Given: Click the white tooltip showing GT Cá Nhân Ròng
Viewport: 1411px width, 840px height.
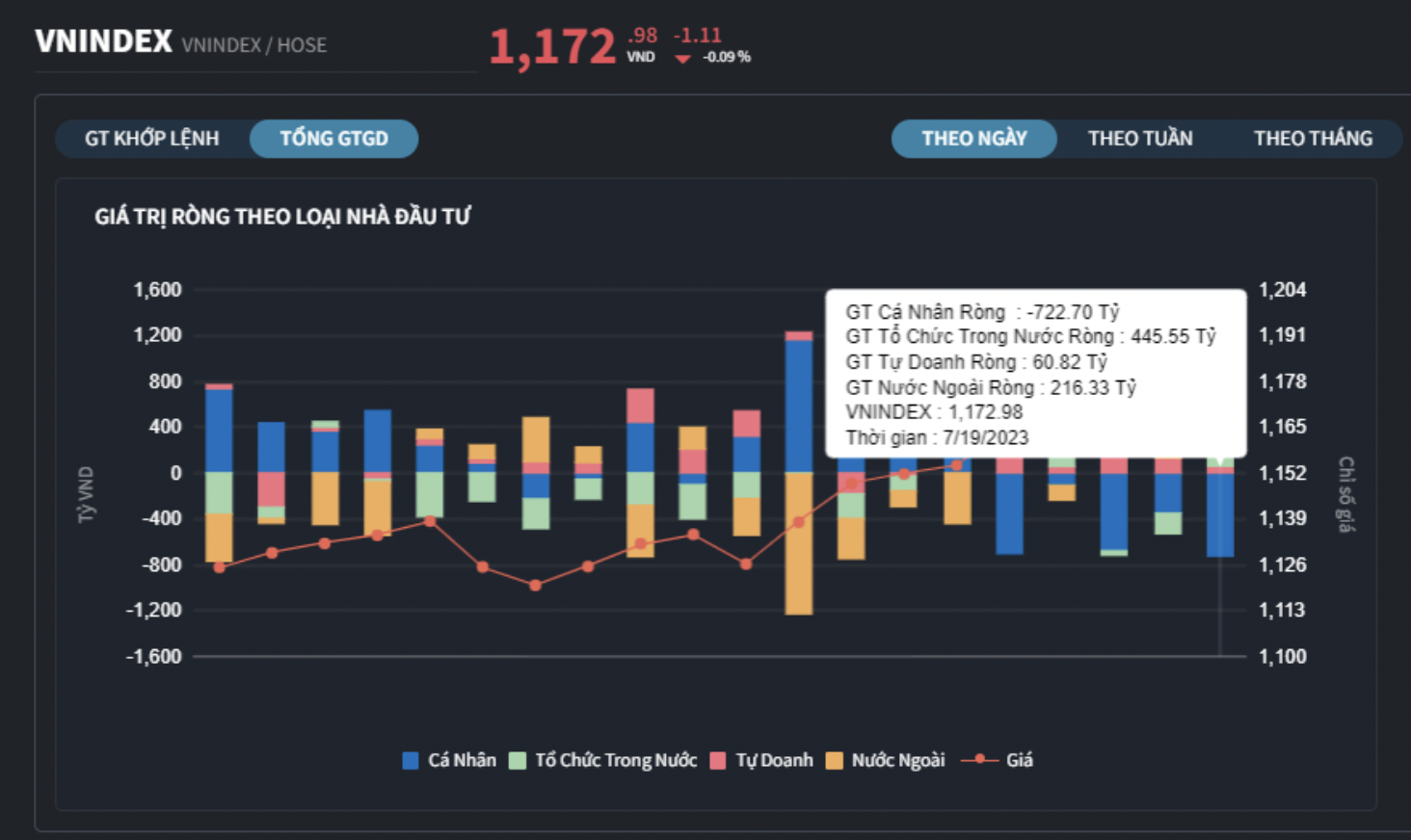Looking at the screenshot, I should coord(1035,374).
